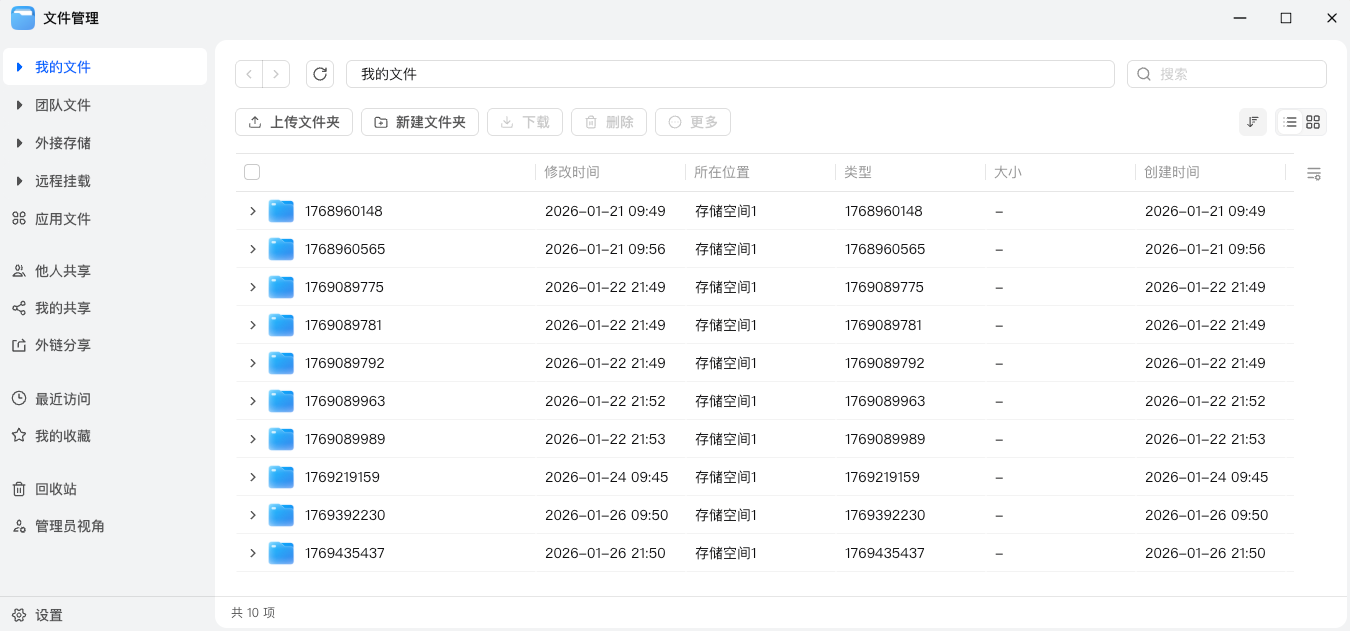Open 设置 at the sidebar bottom

pyautogui.click(x=48, y=615)
